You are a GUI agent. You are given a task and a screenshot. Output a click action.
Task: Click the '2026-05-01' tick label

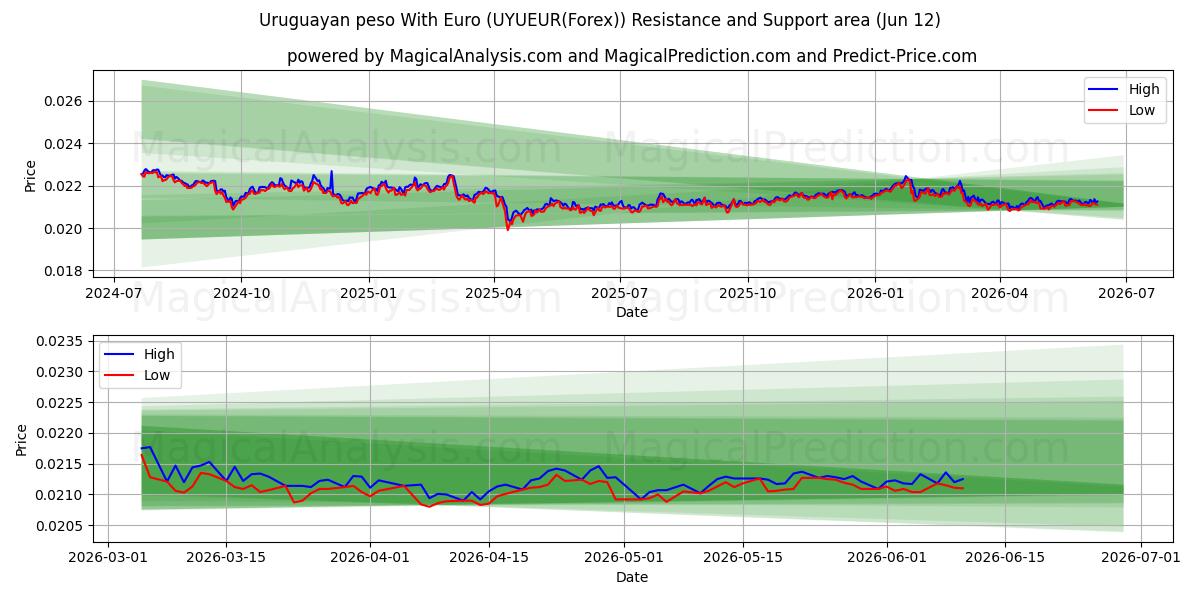(x=624, y=558)
